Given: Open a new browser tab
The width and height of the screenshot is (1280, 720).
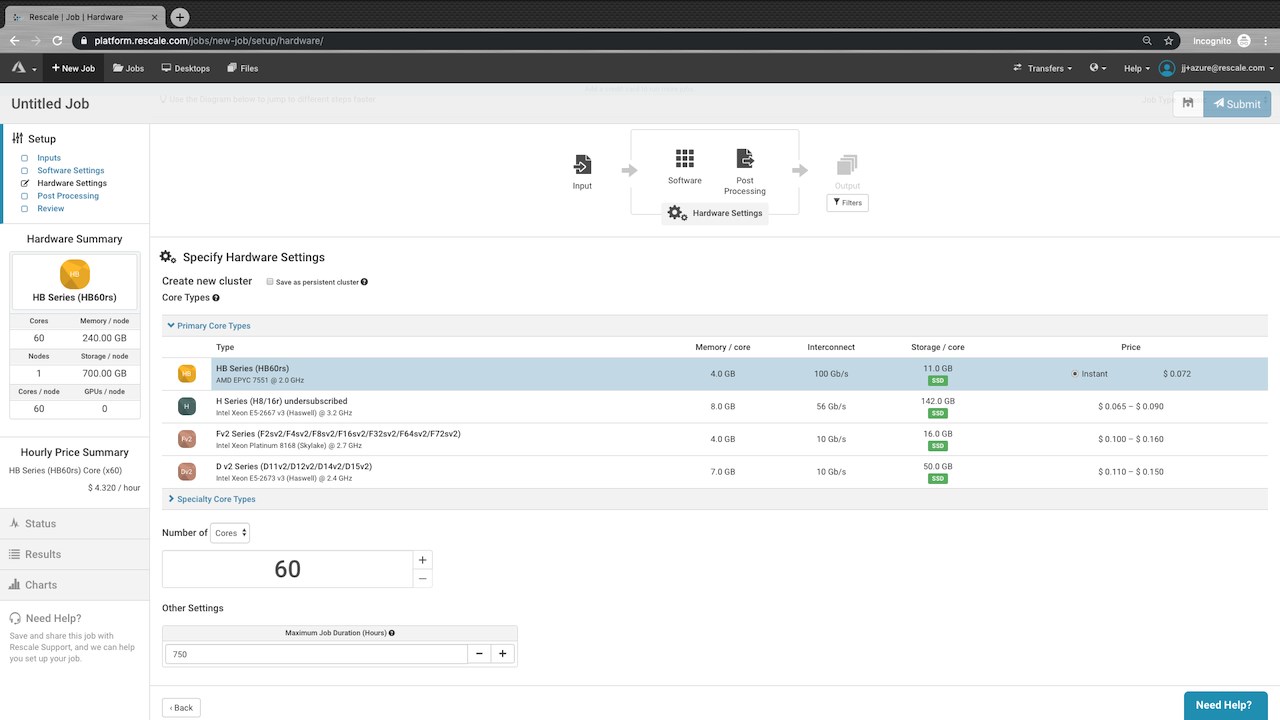Looking at the screenshot, I should tap(180, 17).
